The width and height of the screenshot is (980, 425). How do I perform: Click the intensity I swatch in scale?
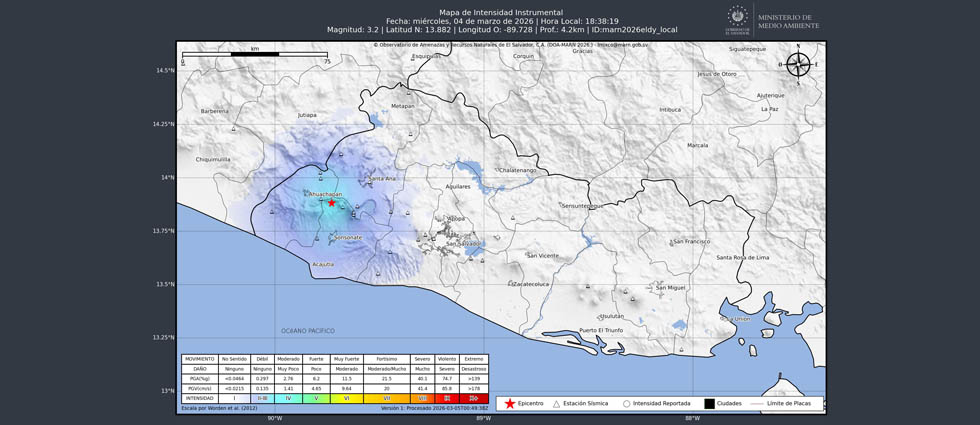coord(234,398)
